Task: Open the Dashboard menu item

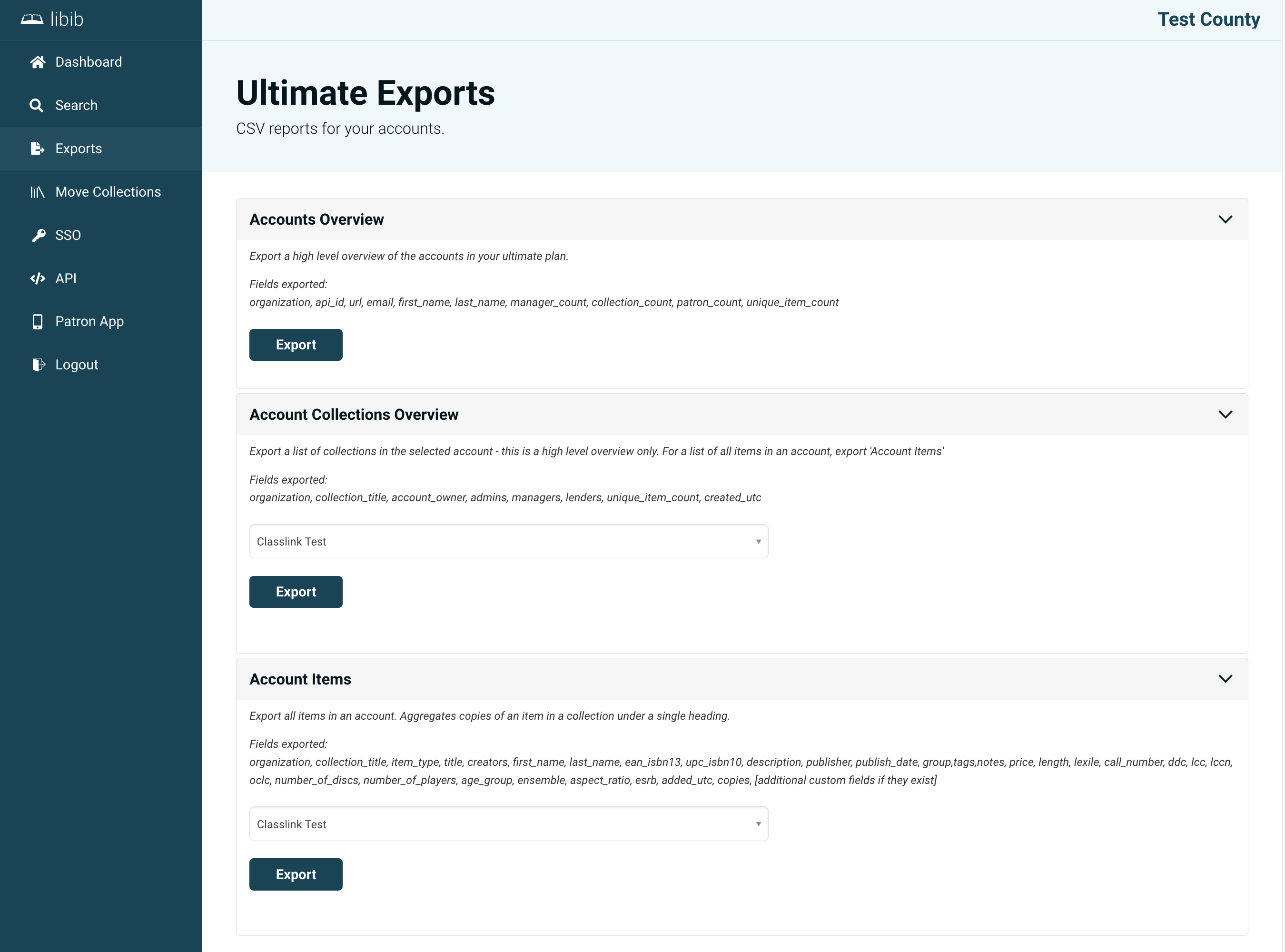Action: pos(101,62)
